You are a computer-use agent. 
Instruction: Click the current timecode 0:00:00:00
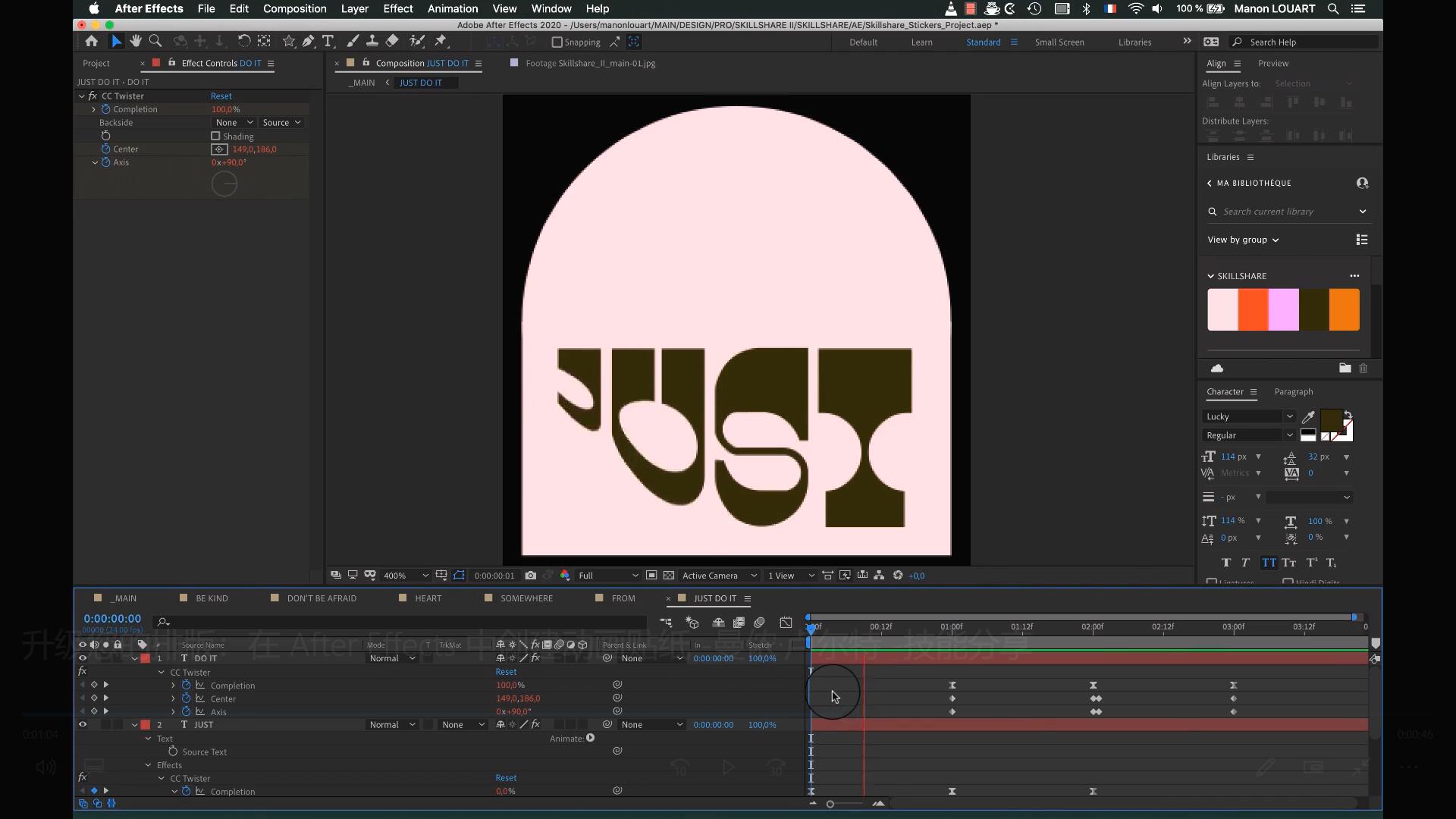click(x=112, y=619)
